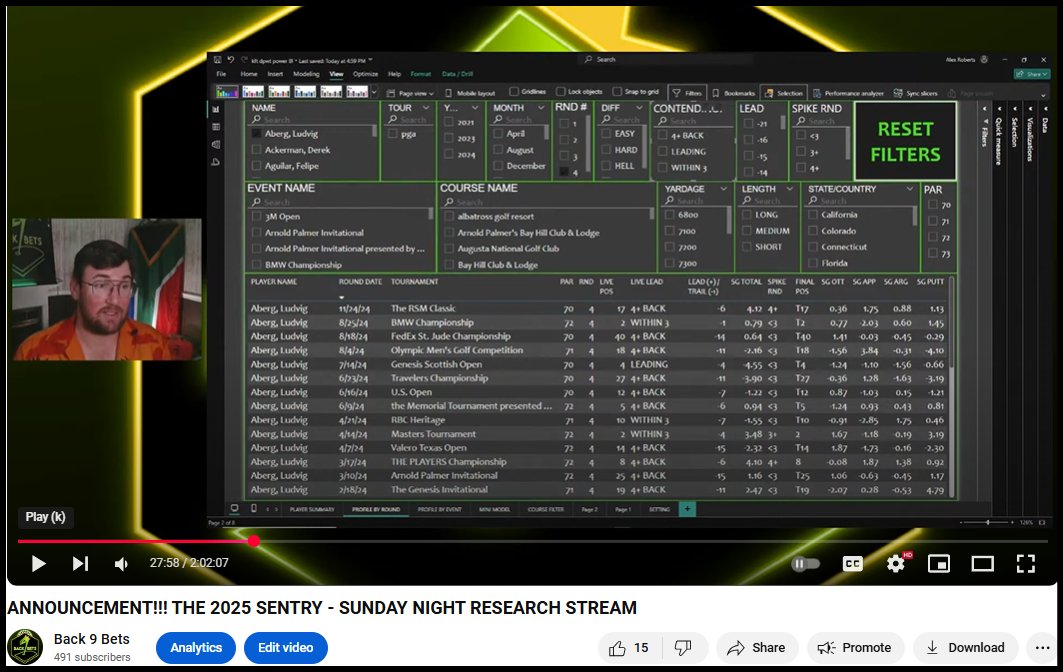The image size is (1063, 672).
Task: Expand the LENGTH slicer dropdown chevron
Action: (x=790, y=189)
